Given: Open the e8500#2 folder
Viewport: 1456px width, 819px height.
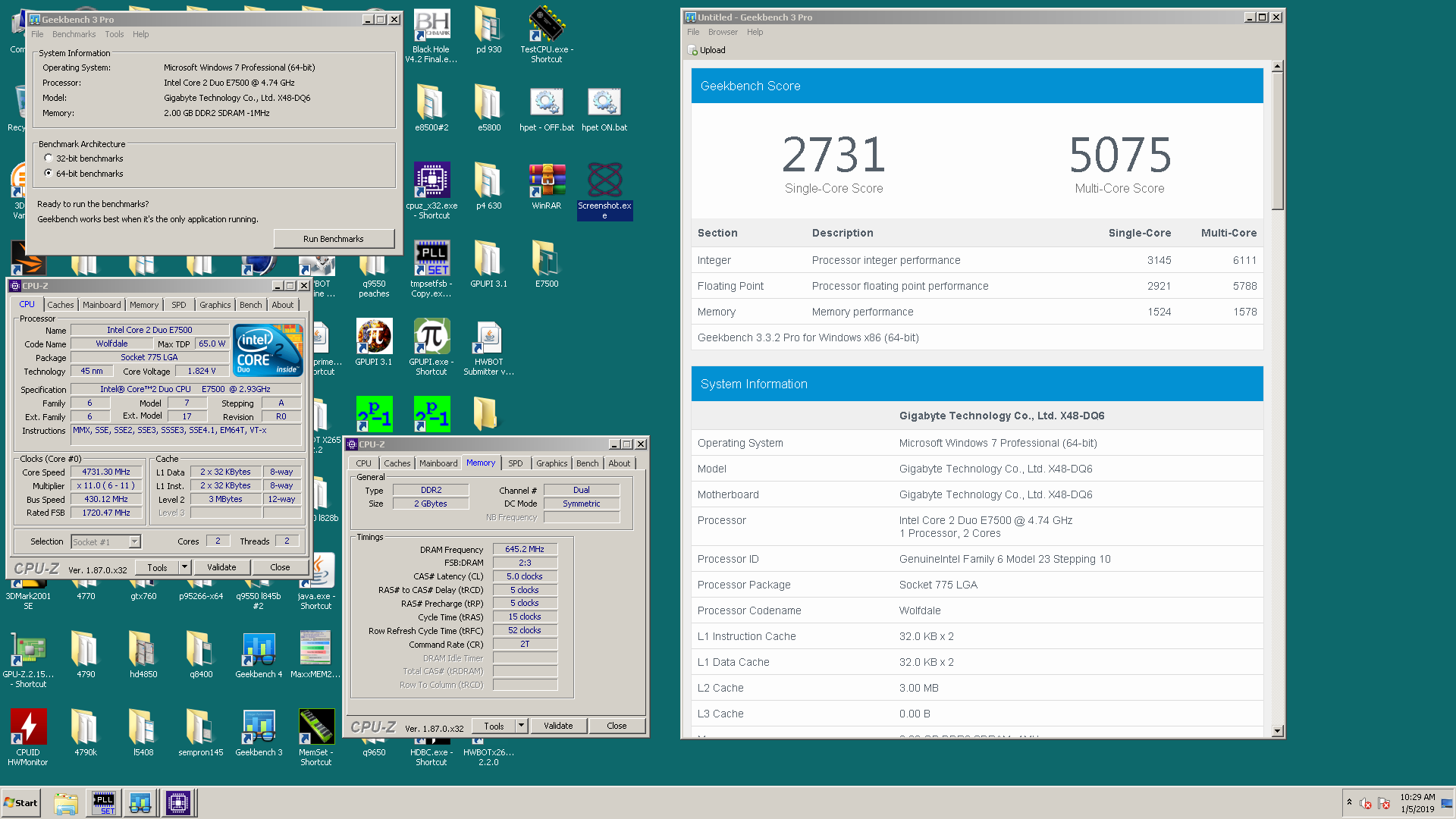Looking at the screenshot, I should (431, 108).
